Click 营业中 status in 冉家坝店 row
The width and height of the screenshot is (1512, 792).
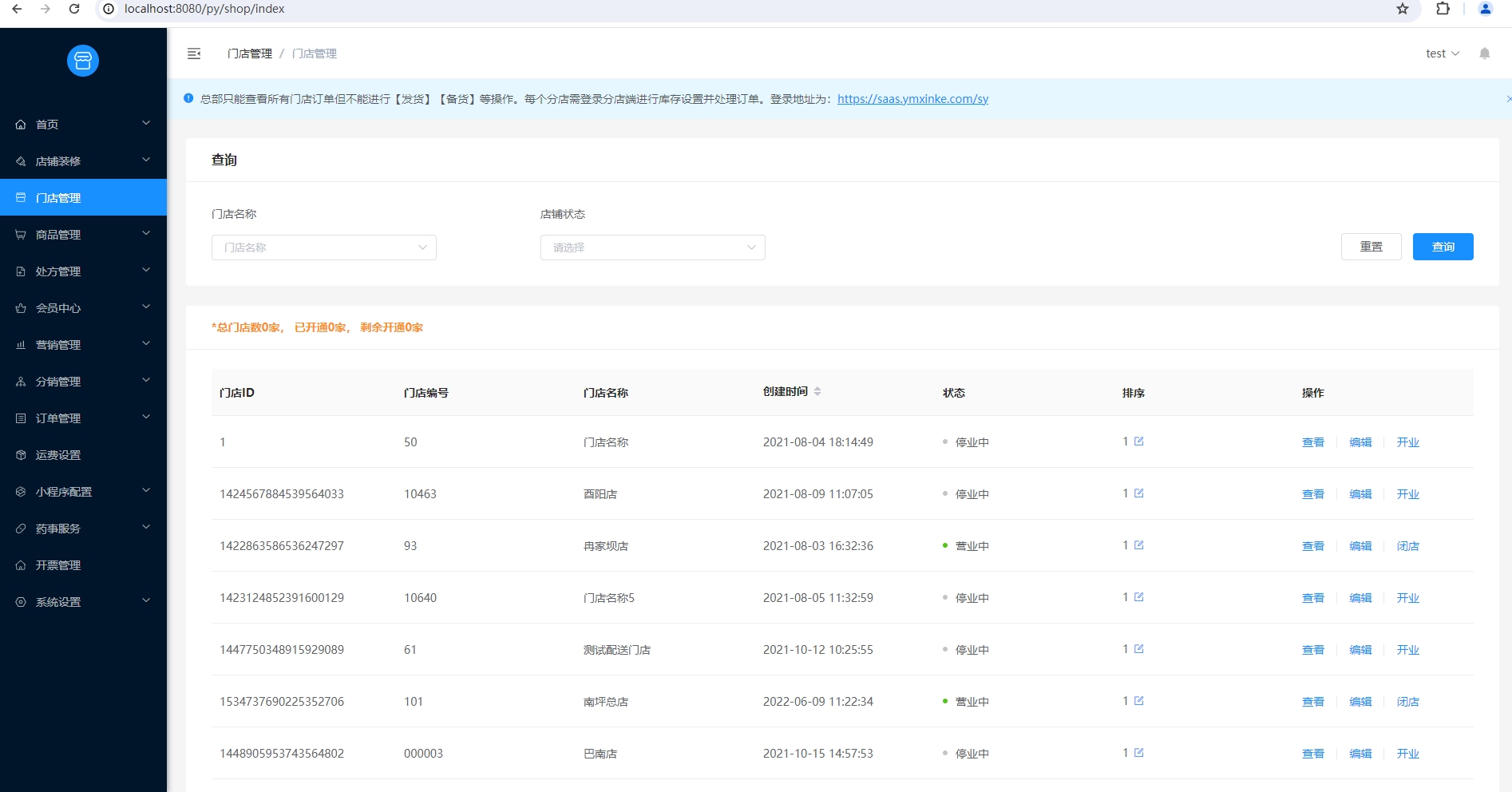972,546
